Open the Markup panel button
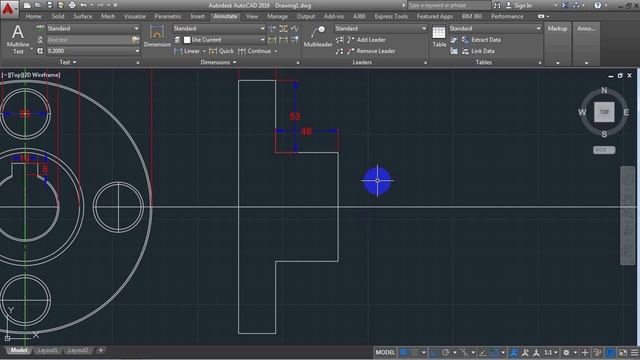 pos(558,43)
